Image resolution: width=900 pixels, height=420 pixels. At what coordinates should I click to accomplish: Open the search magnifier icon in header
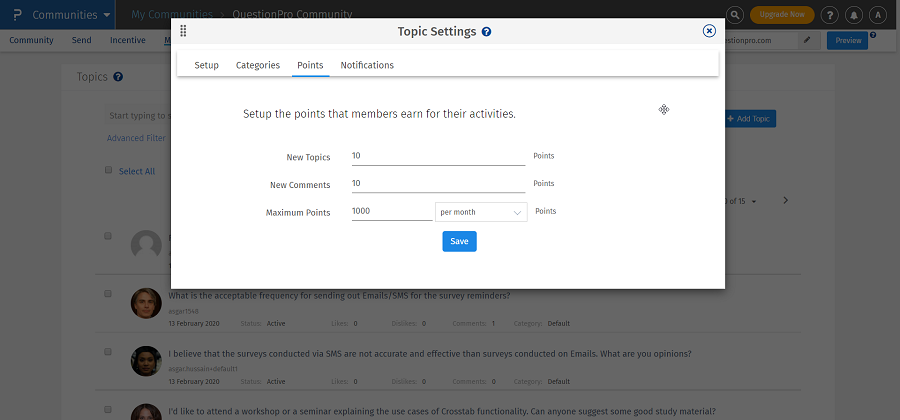coord(735,15)
